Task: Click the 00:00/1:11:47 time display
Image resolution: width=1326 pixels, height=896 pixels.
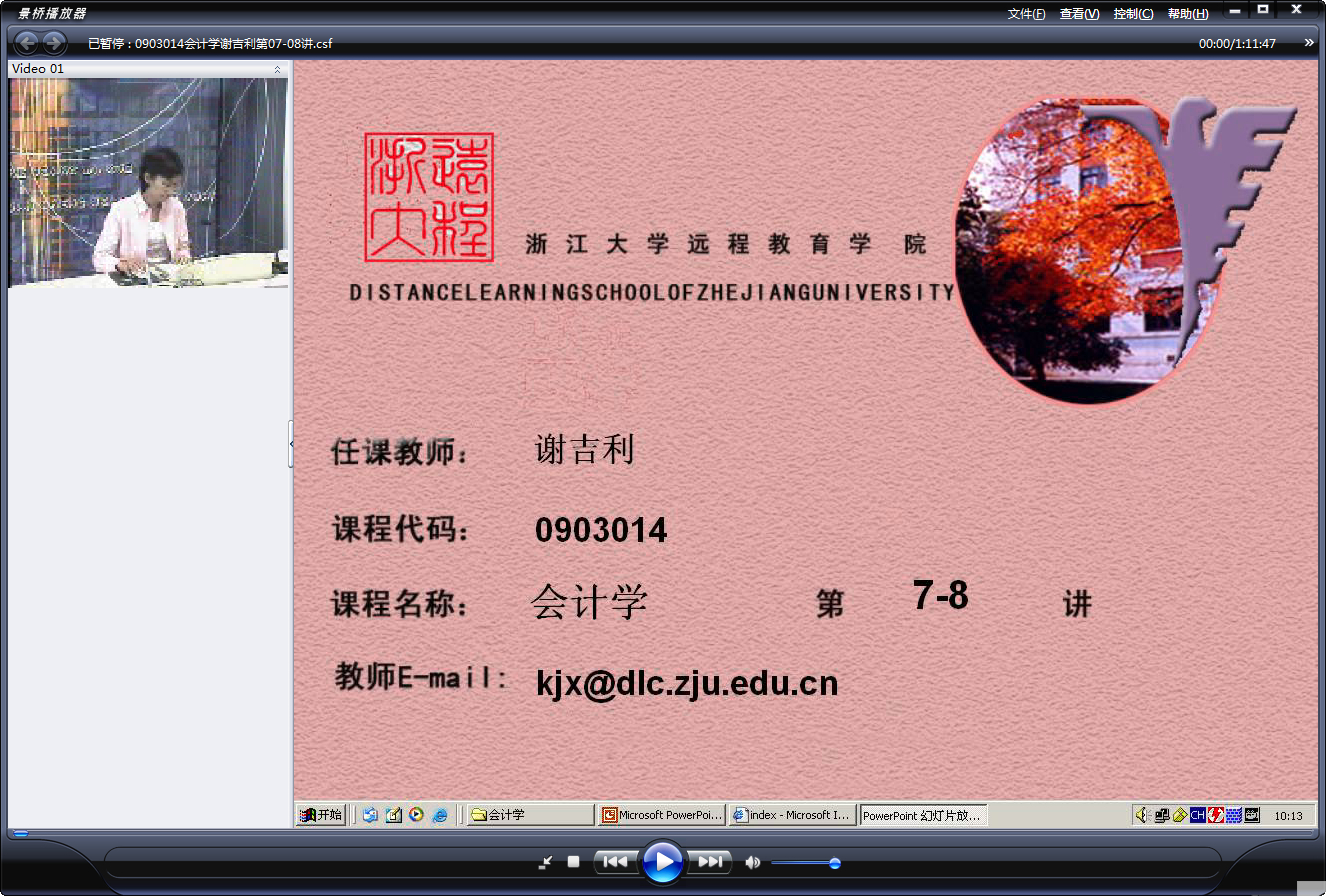Action: [1237, 43]
